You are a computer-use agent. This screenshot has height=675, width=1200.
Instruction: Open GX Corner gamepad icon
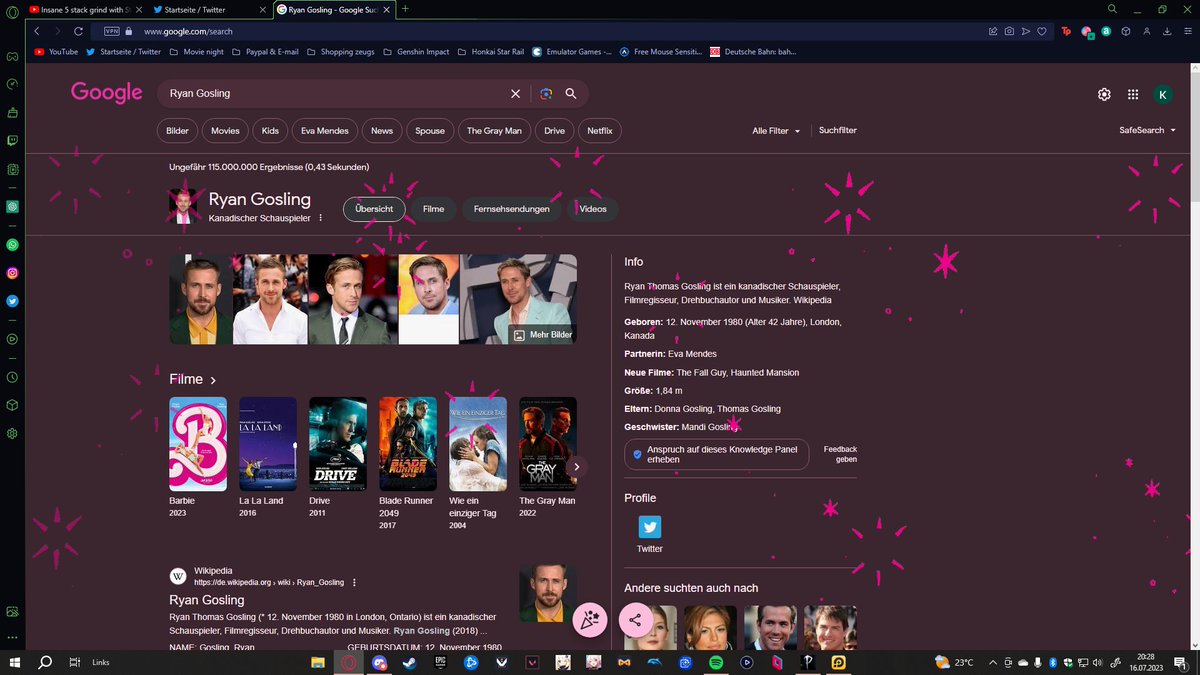tap(12, 57)
